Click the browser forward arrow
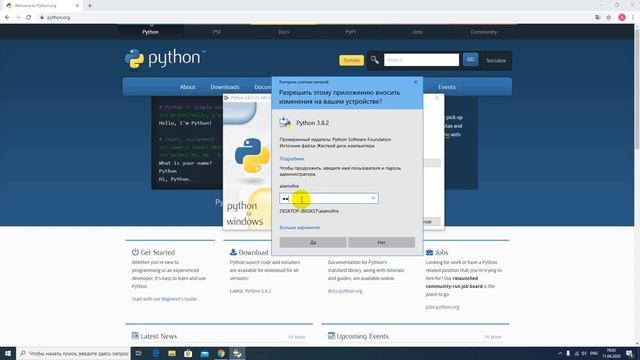640x360 pixels. [18, 18]
